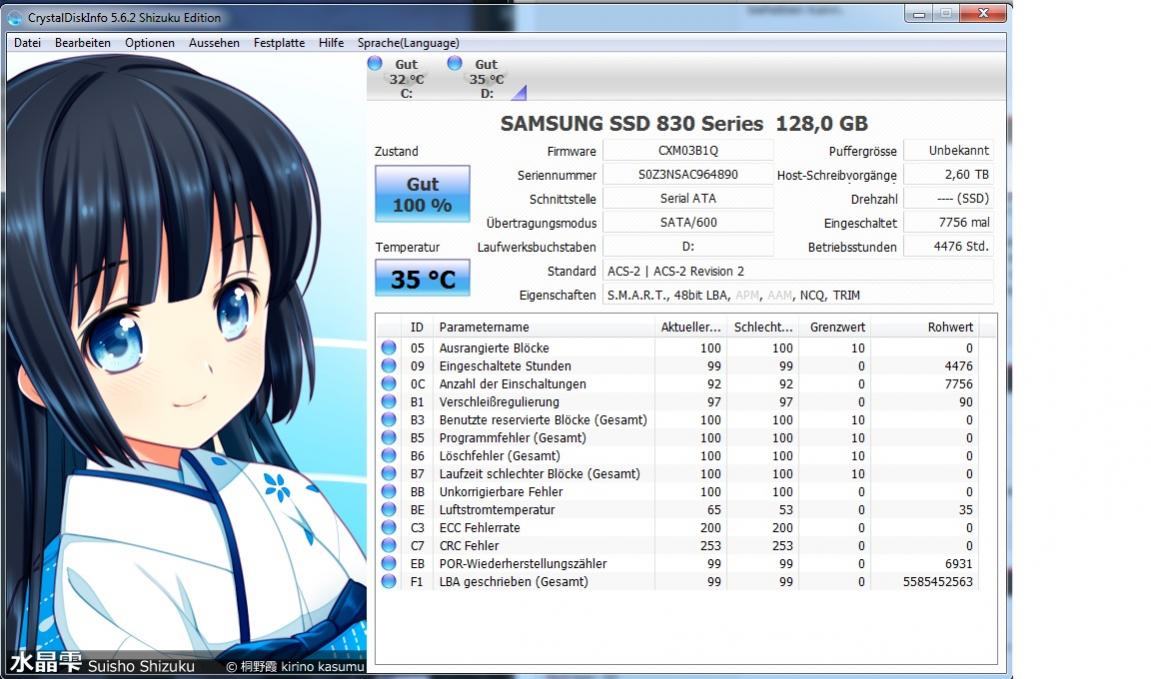
Task: Click status orb of row B3 reservierte Blöcke
Action: click(x=389, y=420)
